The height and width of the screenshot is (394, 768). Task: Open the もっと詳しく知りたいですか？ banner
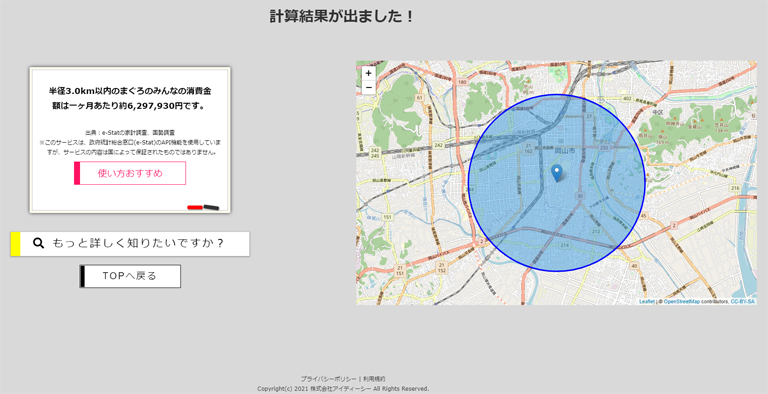click(130, 244)
